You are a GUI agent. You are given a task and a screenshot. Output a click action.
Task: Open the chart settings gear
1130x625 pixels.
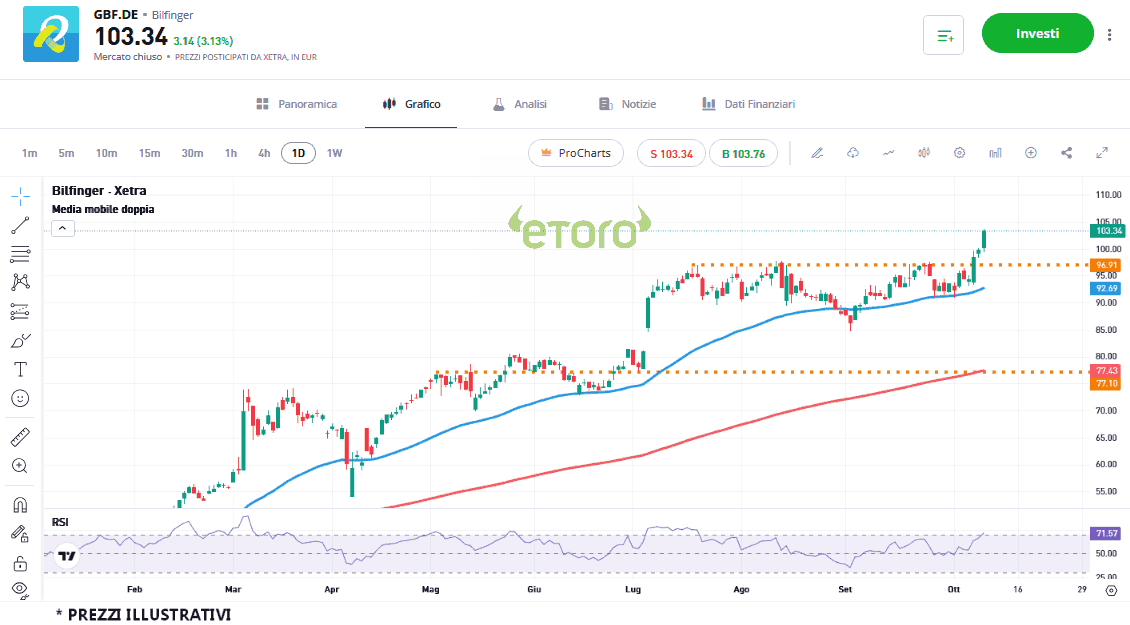point(959,153)
